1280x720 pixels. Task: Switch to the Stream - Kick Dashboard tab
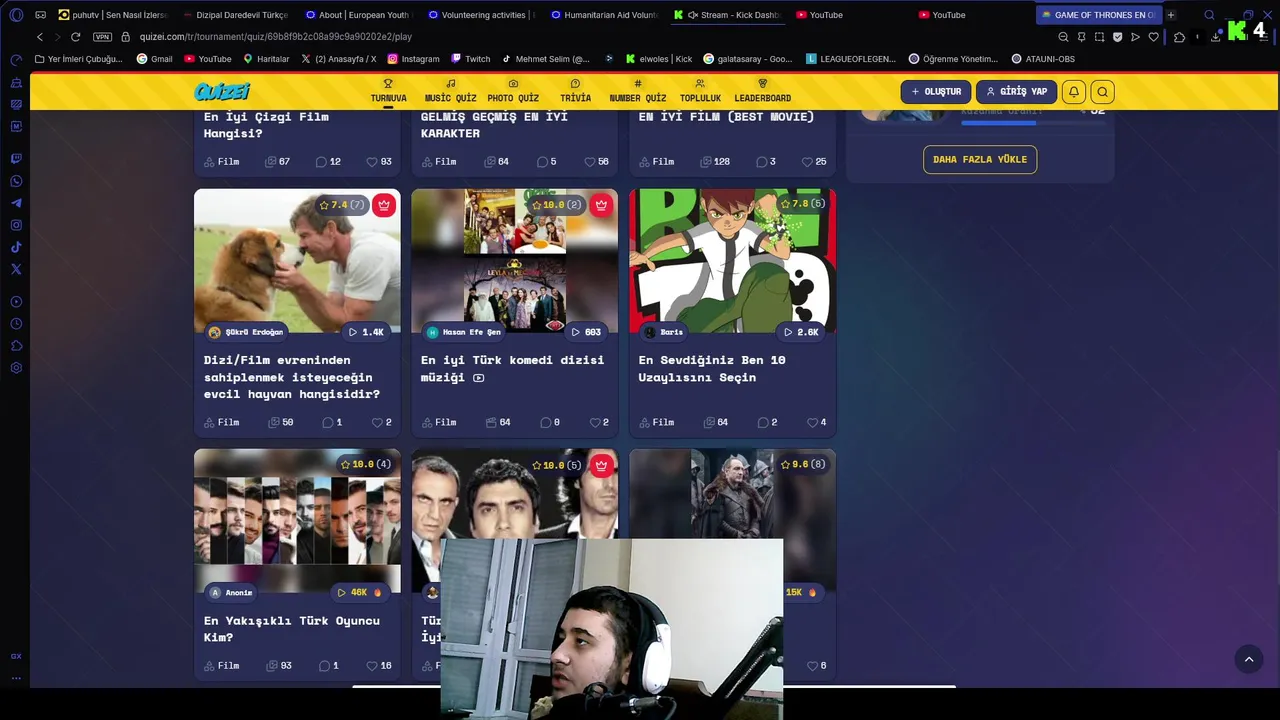point(726,15)
